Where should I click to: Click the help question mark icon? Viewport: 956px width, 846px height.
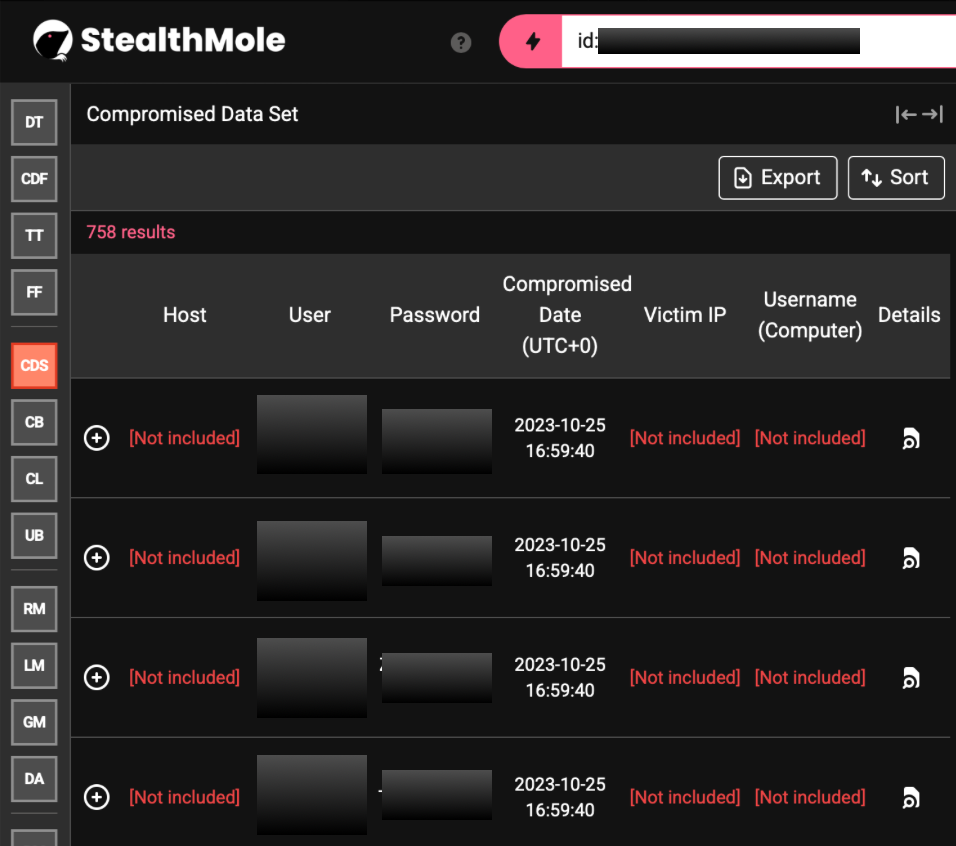click(461, 42)
